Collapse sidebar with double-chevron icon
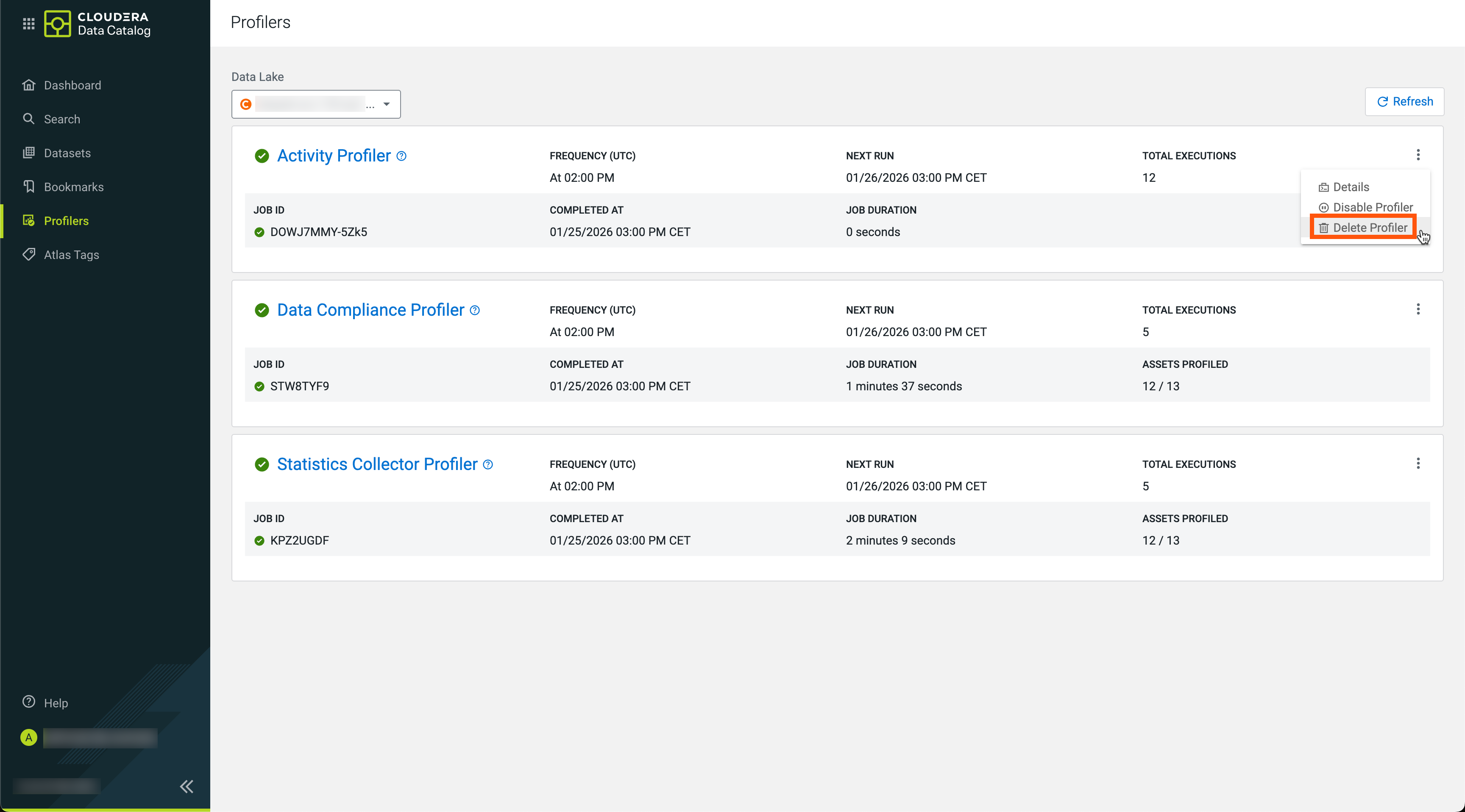 pos(187,787)
